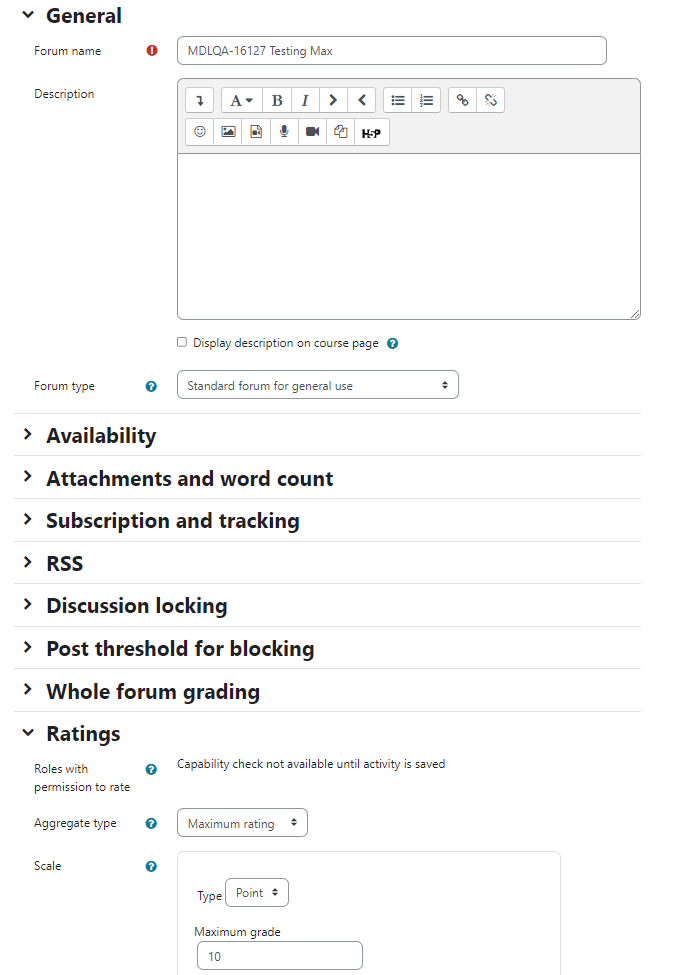The image size is (687, 975).
Task: Expand Attachments and word count section
Action: pyautogui.click(x=190, y=478)
